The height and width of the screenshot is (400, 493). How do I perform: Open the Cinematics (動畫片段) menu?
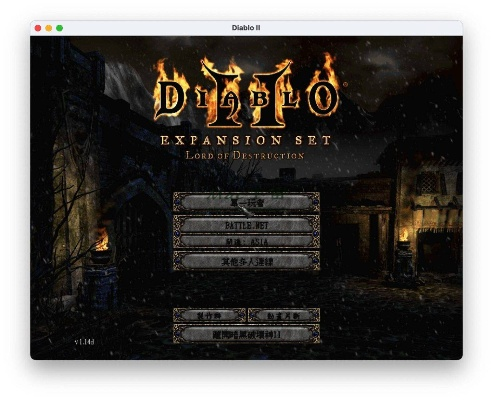pyautogui.click(x=284, y=315)
